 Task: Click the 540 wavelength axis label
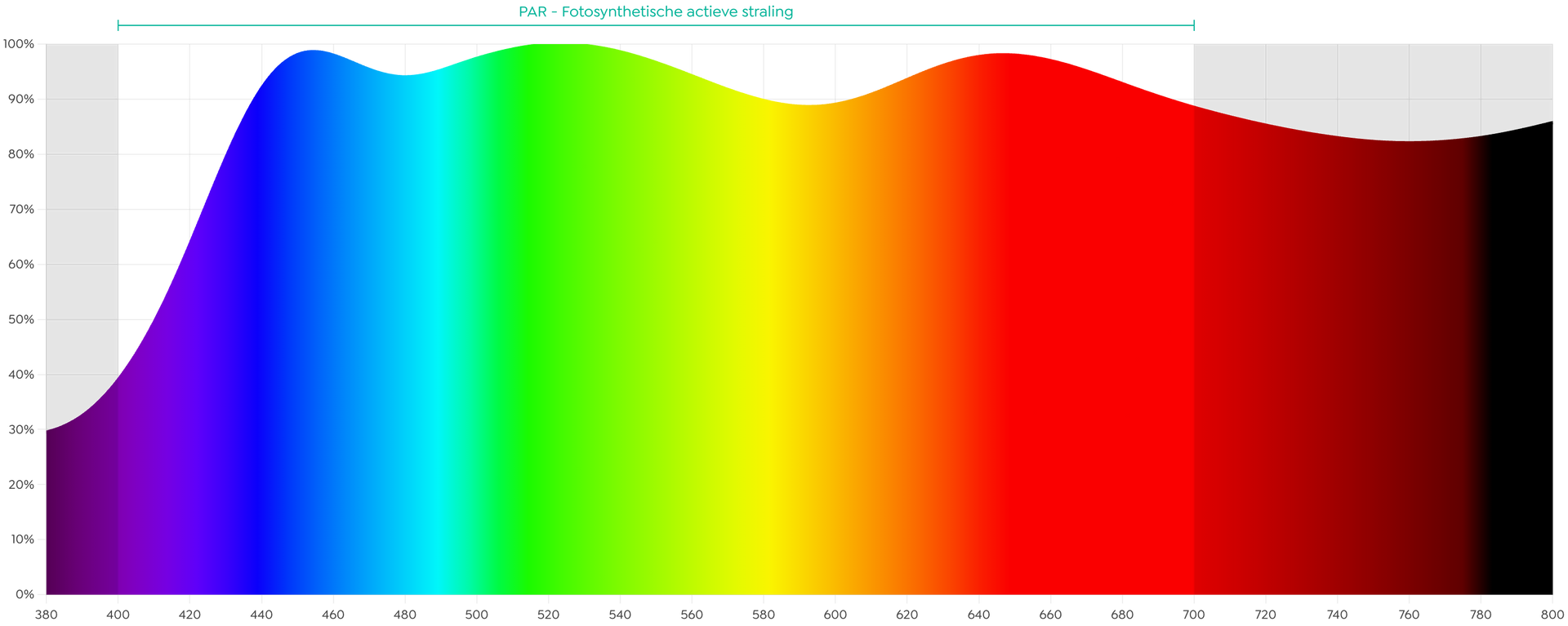(620, 614)
